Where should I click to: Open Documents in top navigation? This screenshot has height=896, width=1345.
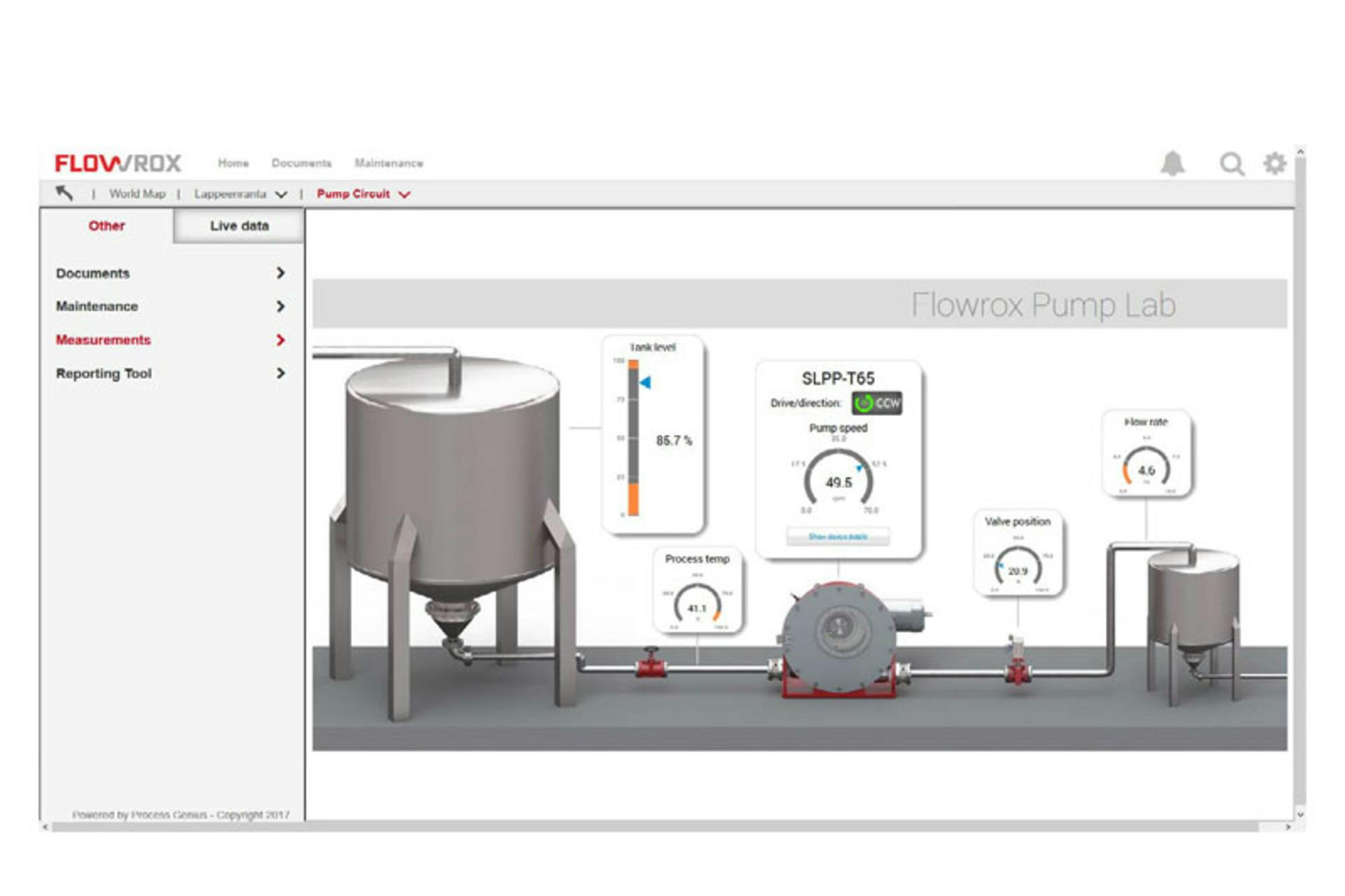[x=301, y=163]
